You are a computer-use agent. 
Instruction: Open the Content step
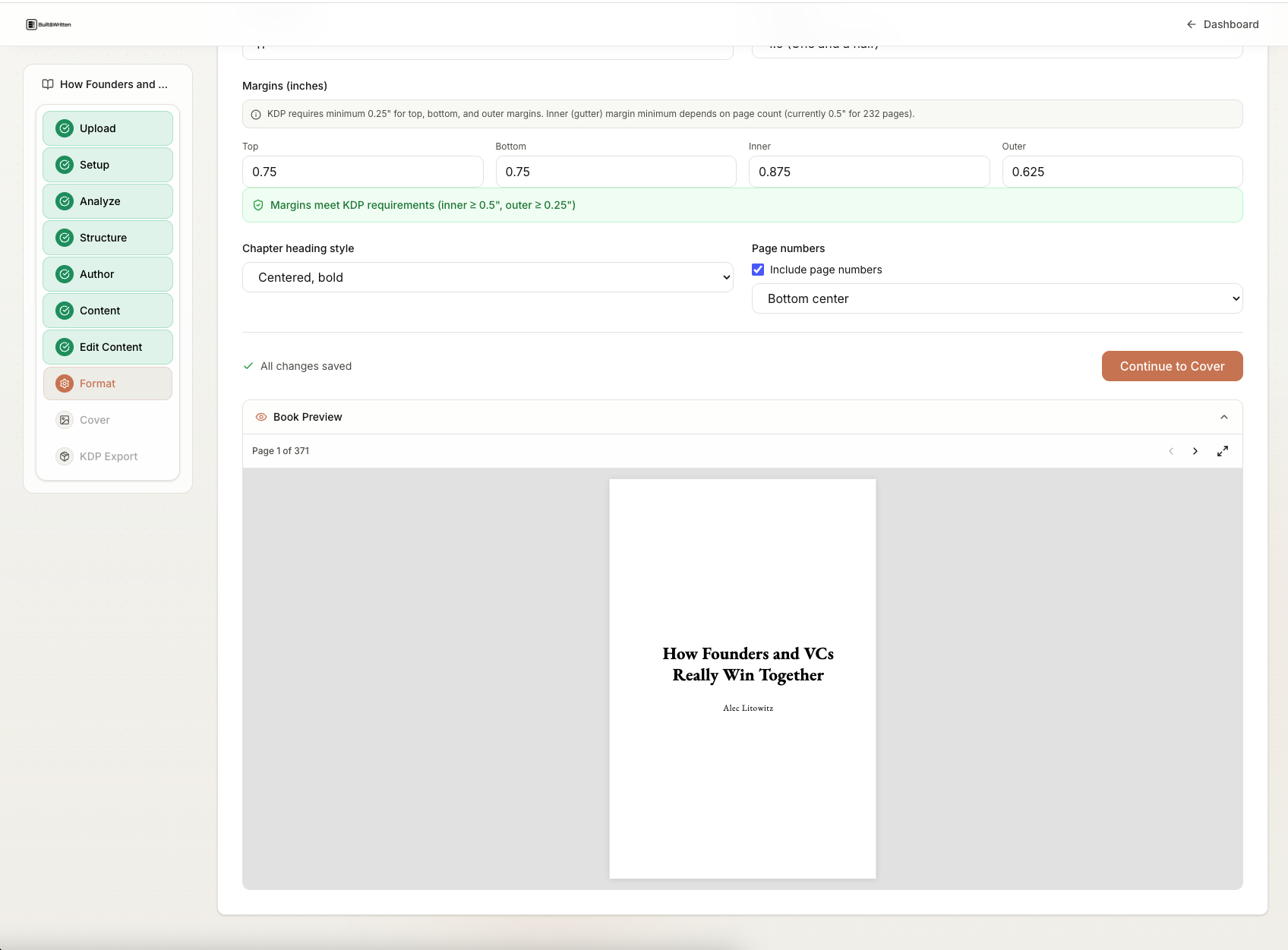point(108,311)
